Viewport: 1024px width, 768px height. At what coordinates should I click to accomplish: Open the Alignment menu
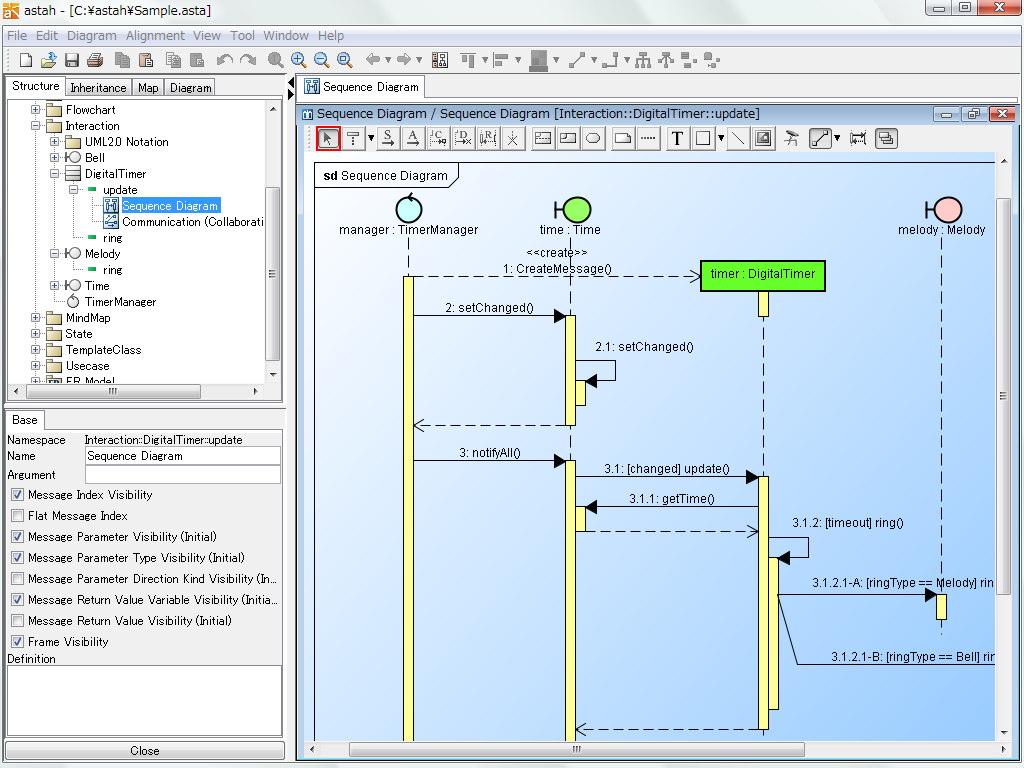coord(155,35)
